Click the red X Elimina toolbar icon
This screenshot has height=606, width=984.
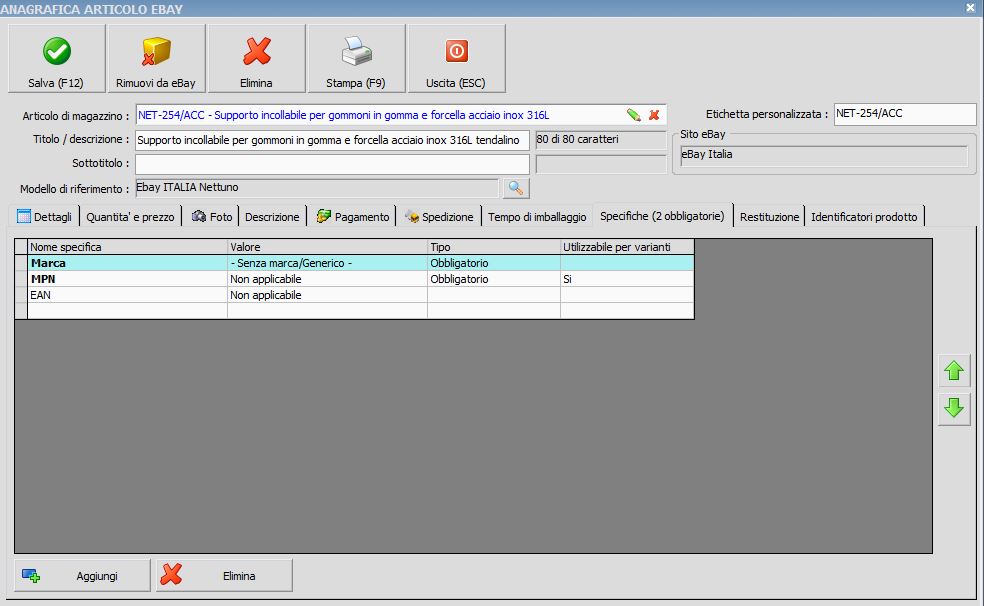(256, 51)
